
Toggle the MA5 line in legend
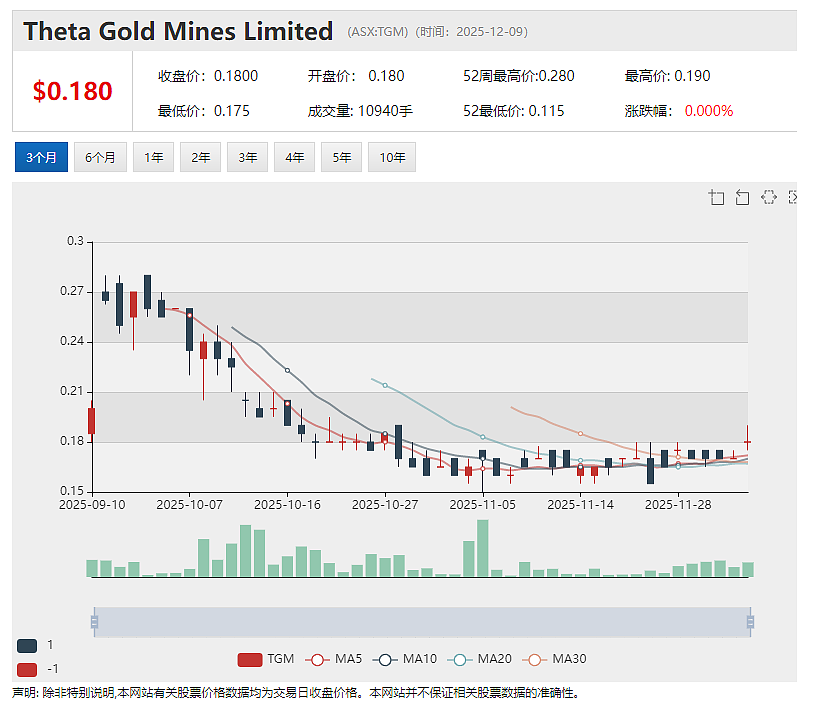point(333,660)
